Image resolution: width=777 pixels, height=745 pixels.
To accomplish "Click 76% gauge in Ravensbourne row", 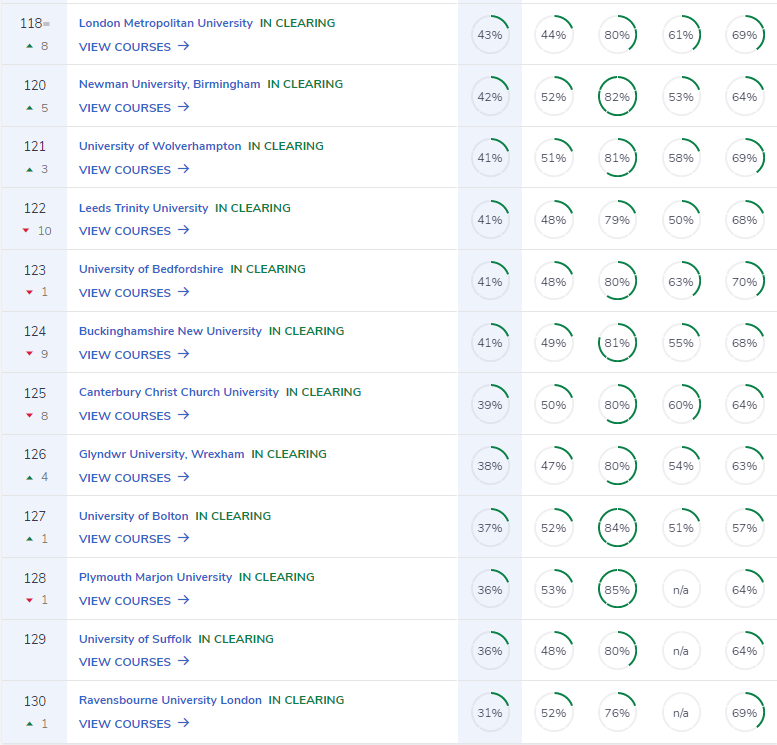I will pos(617,712).
